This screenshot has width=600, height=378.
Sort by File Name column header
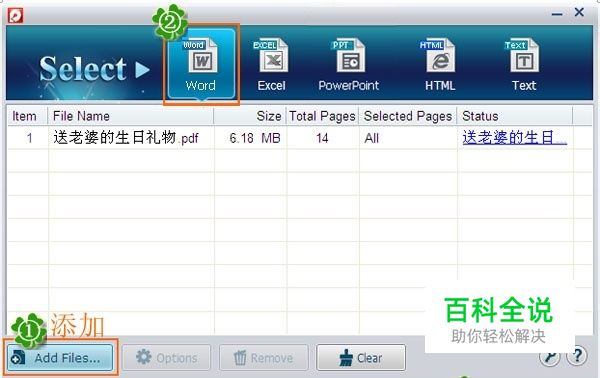[130, 116]
